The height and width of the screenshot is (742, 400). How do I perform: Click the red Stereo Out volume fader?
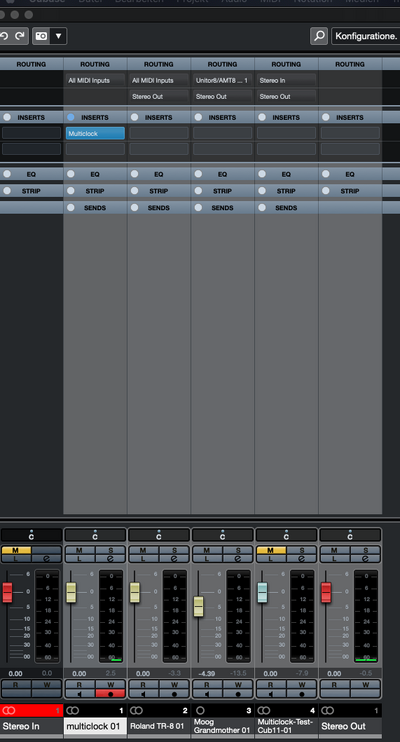tap(326, 592)
